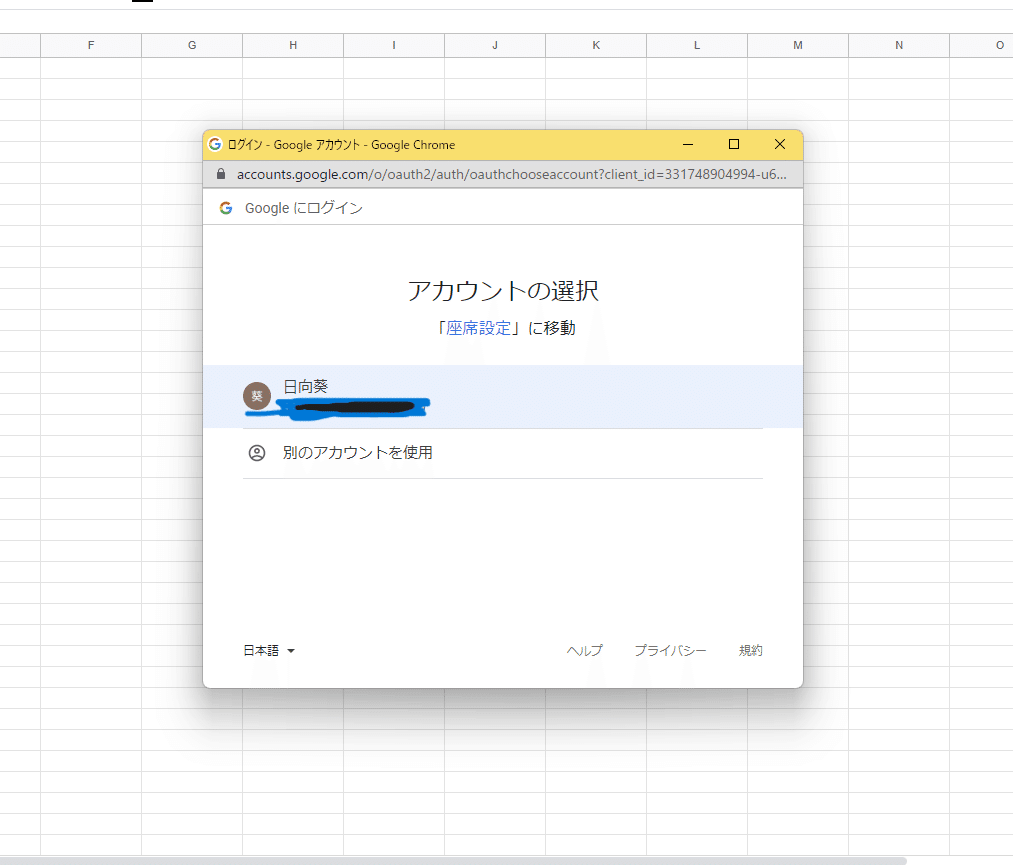Select column K header in spreadsheet

click(x=596, y=45)
